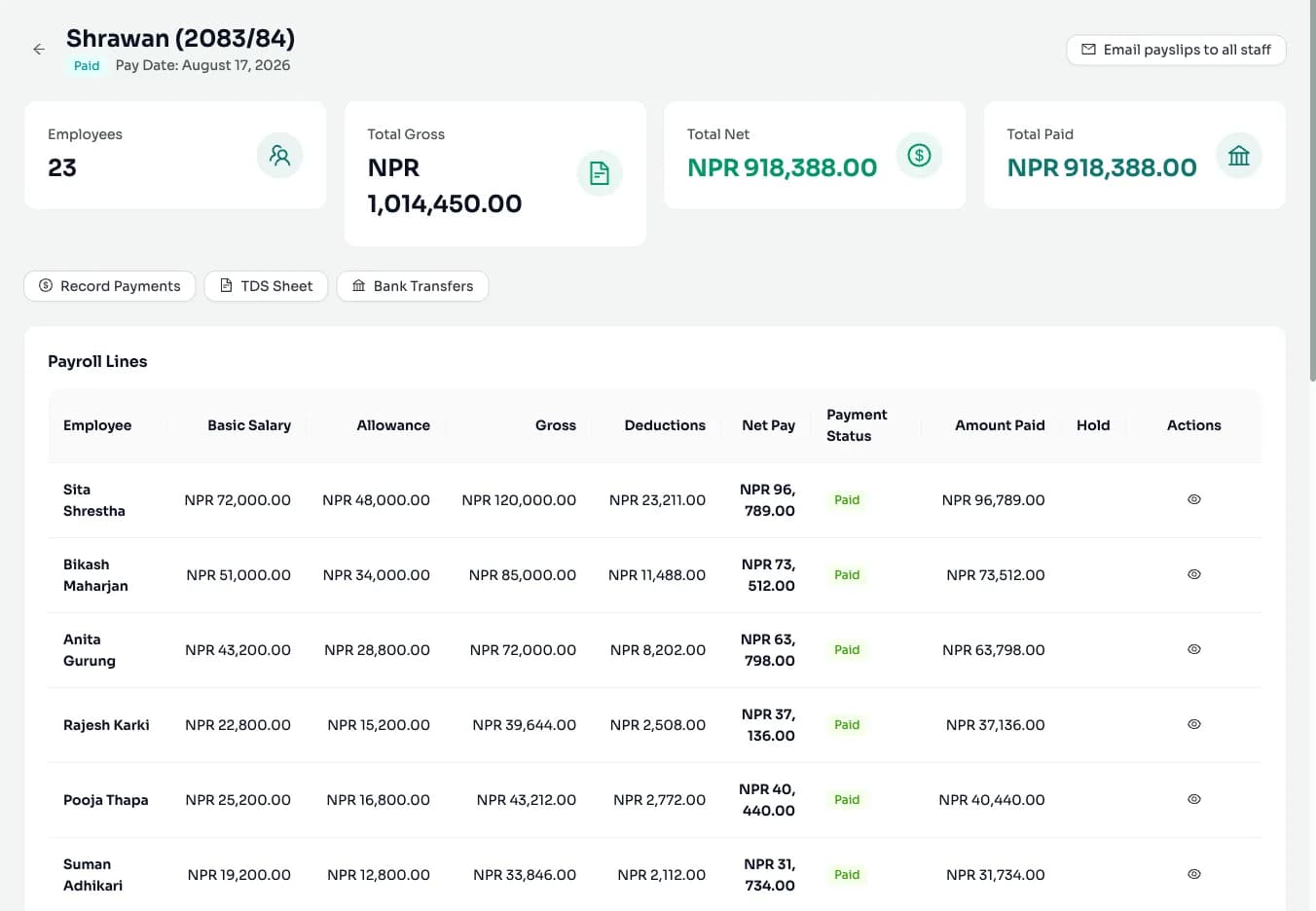The image size is (1316, 911).
Task: Click Sita Shrestha's Paid status badge
Action: coord(847,500)
